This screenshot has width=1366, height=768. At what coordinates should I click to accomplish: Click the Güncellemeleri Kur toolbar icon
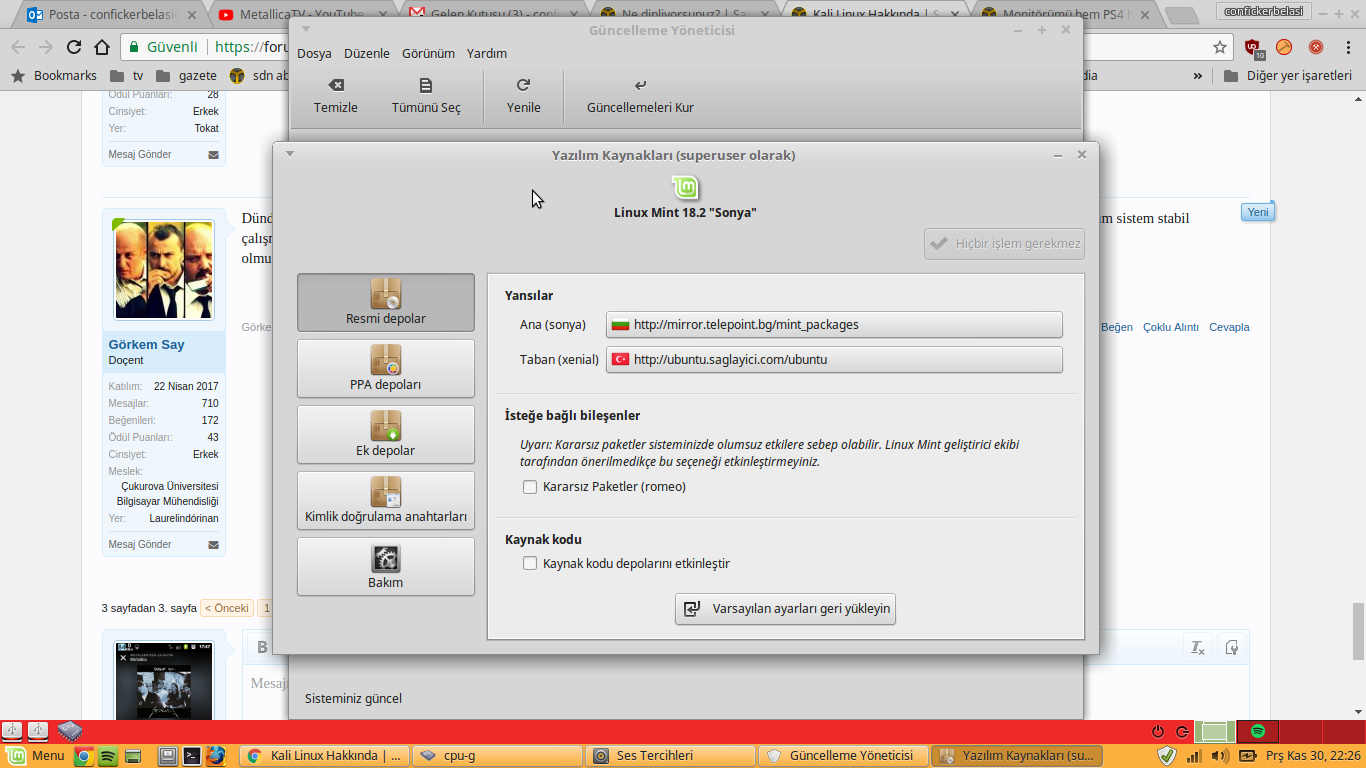pos(640,96)
